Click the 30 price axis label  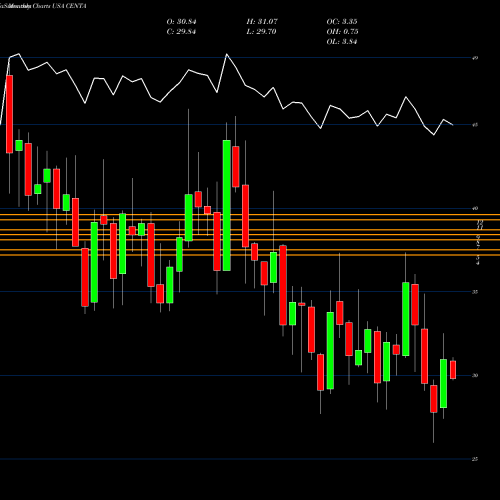tap(475, 376)
